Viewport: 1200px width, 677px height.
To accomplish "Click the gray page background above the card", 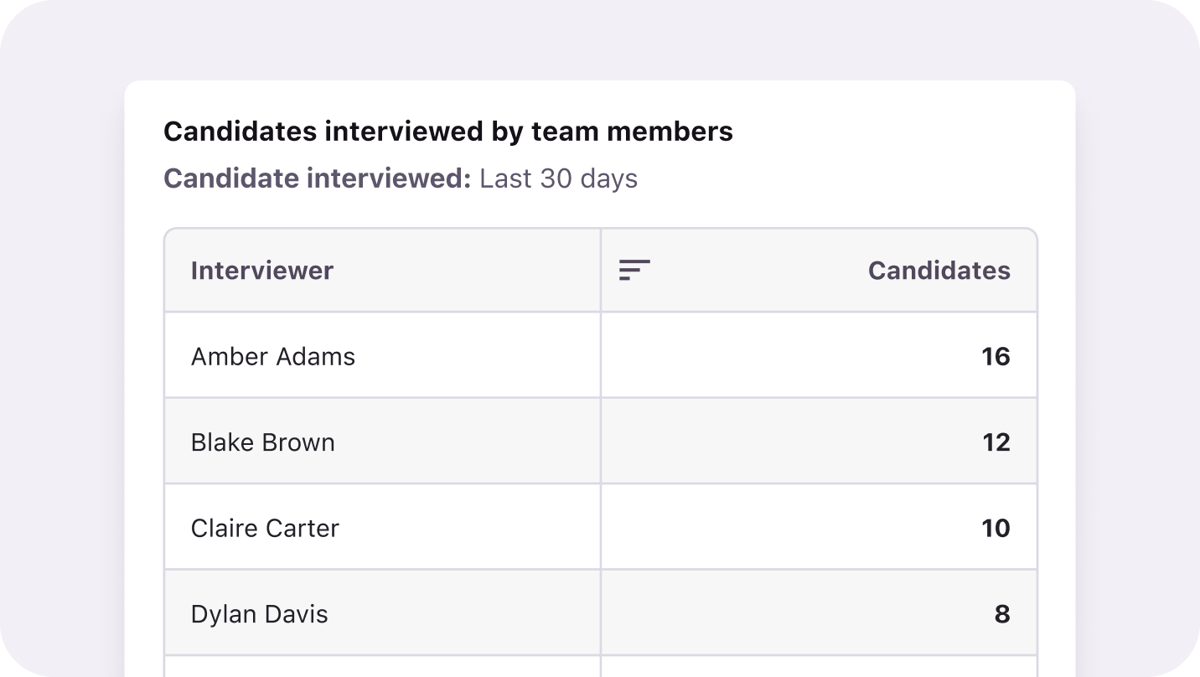I will pos(600,40).
